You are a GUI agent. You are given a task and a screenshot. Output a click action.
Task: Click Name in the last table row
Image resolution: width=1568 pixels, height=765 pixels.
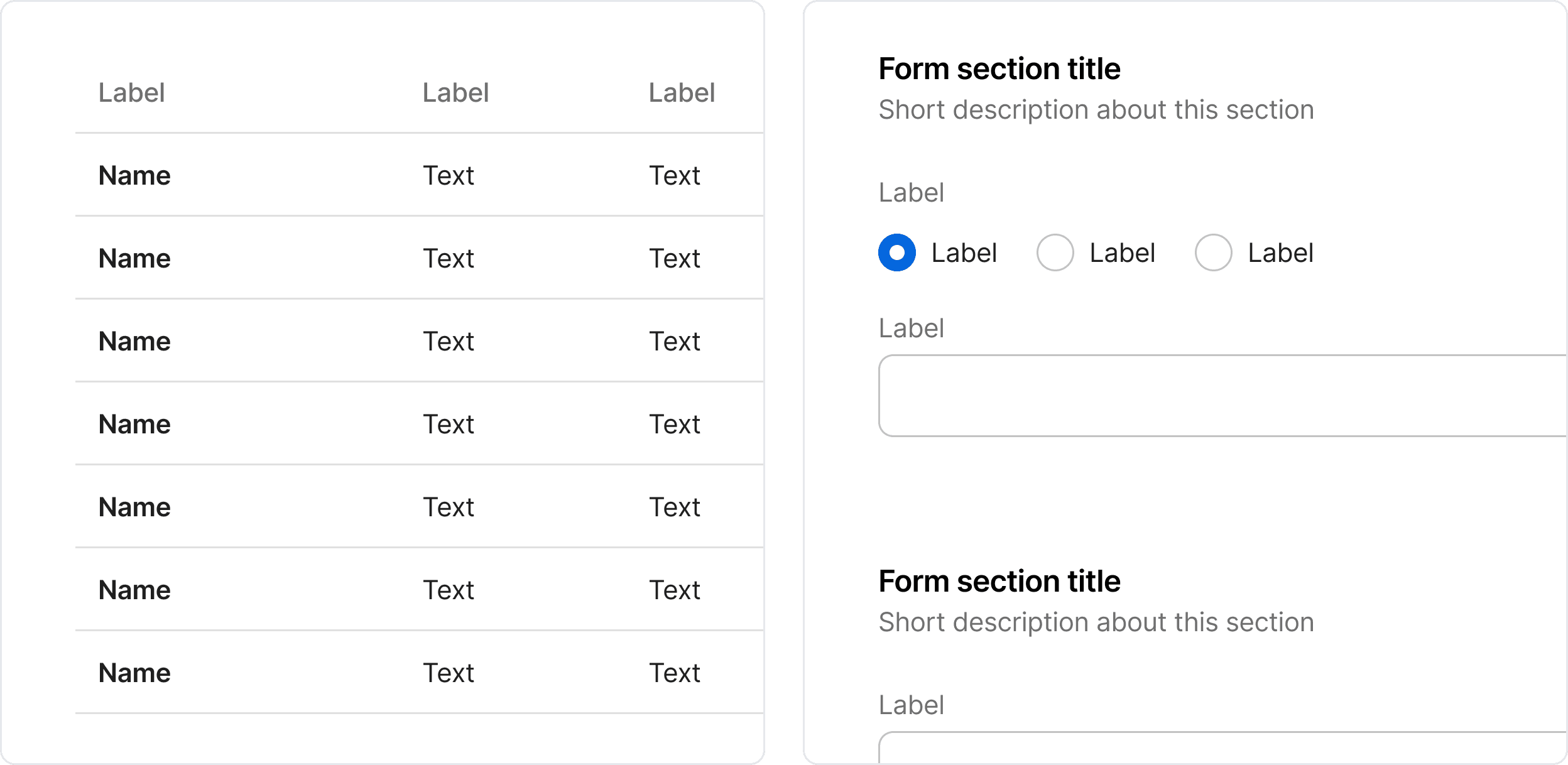pos(134,673)
